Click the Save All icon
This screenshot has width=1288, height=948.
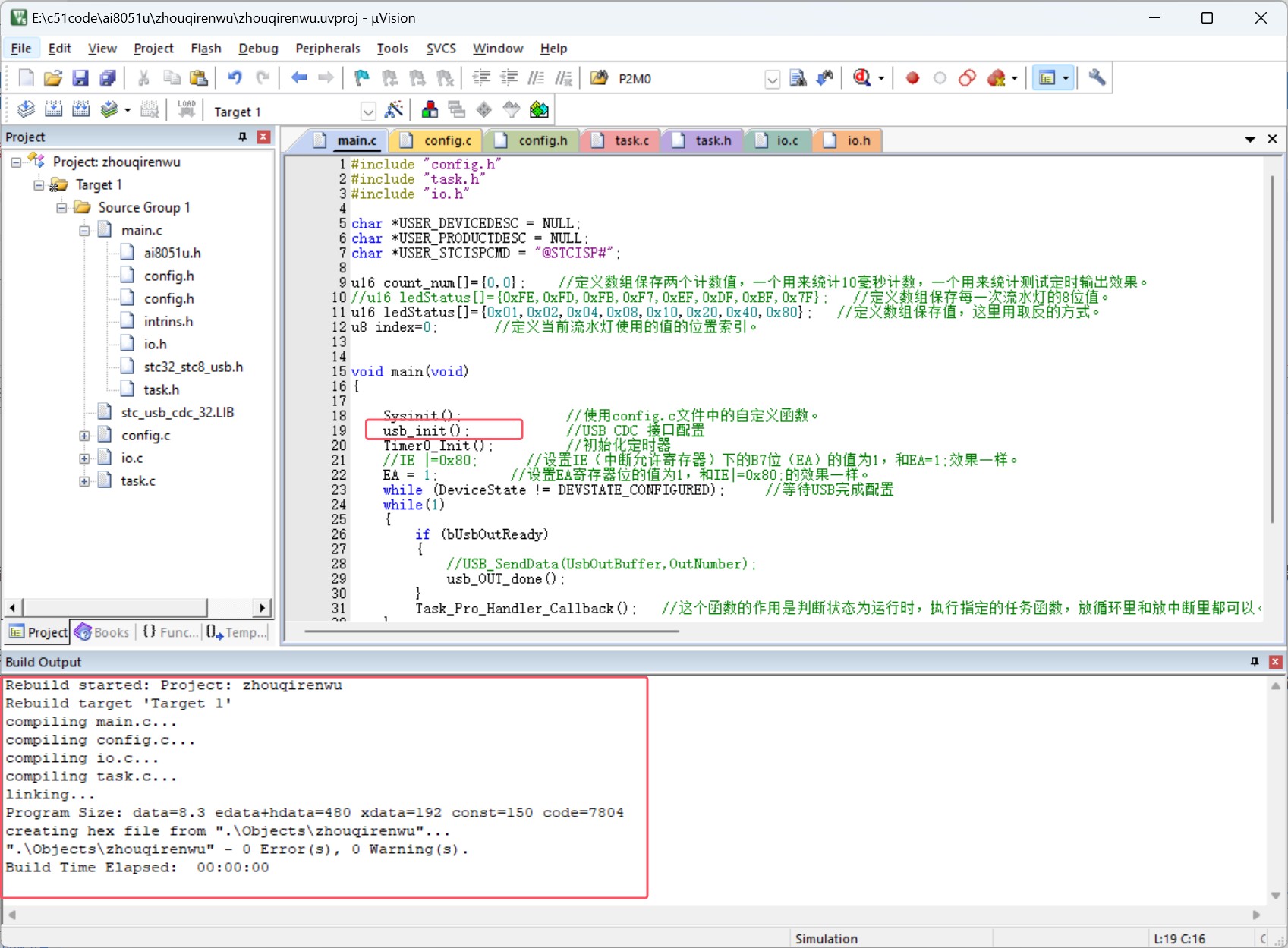(x=108, y=78)
